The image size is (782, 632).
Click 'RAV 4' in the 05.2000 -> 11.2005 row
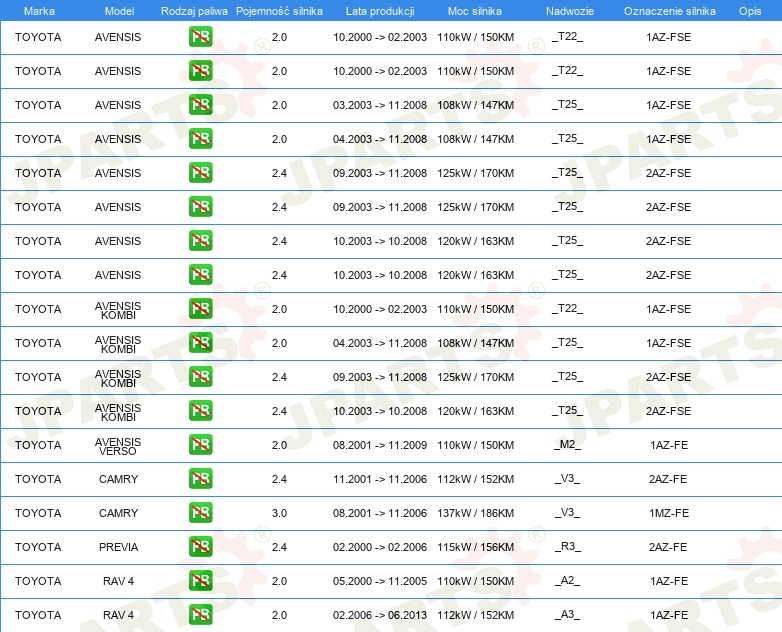(x=118, y=581)
